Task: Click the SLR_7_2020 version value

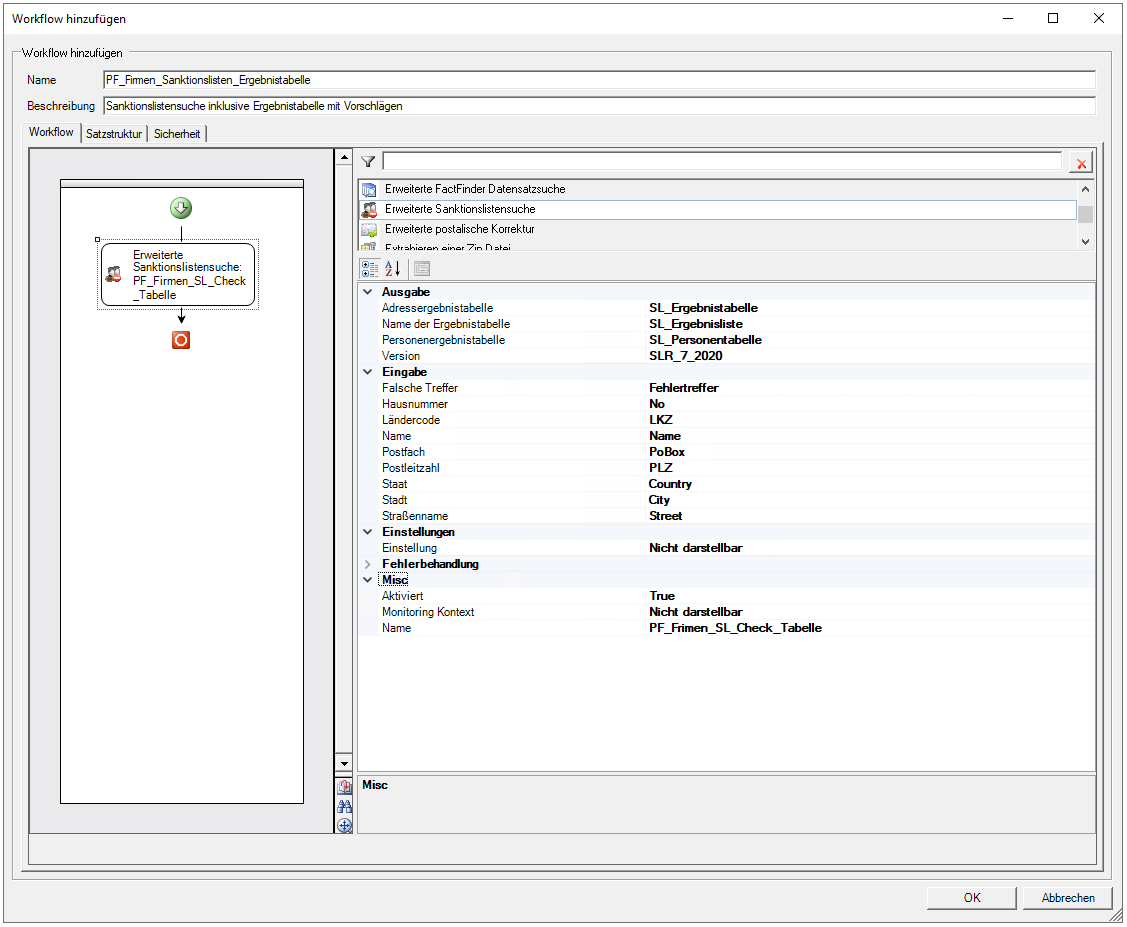Action: 686,356
